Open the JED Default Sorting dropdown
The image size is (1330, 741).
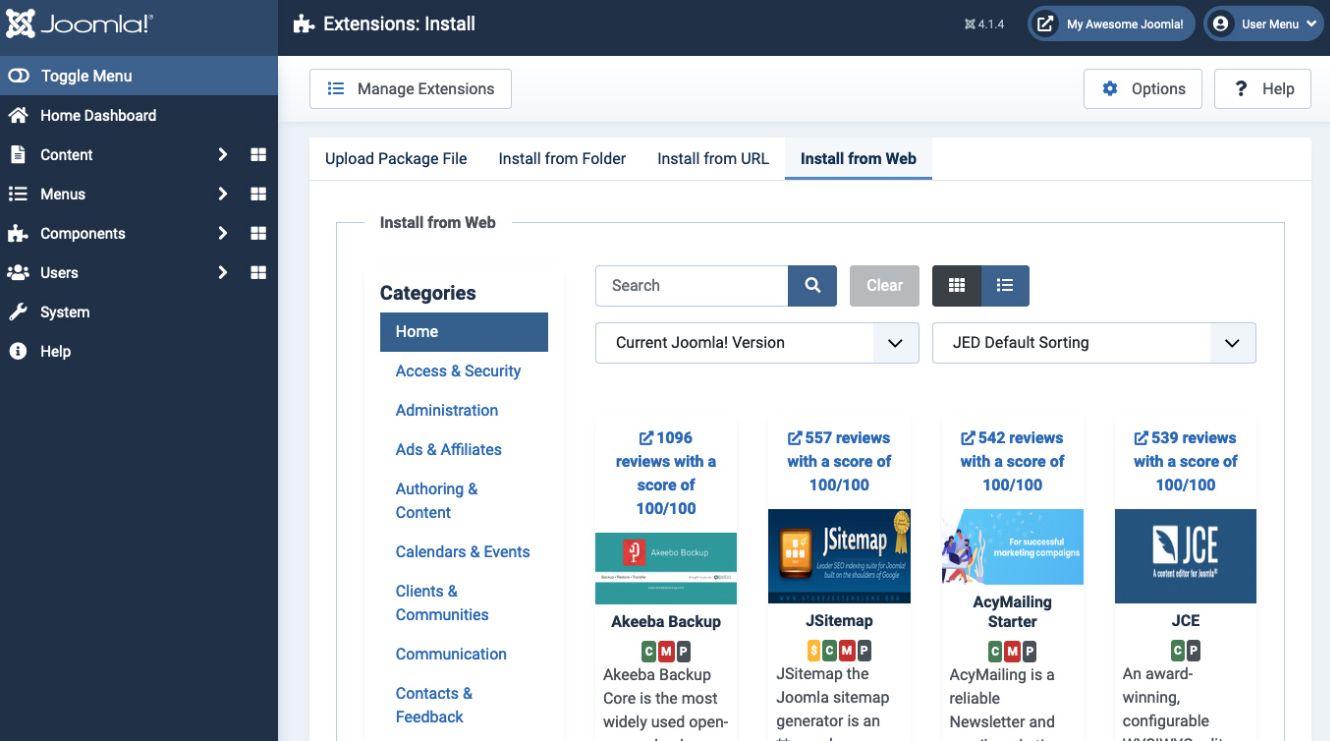click(x=1094, y=343)
